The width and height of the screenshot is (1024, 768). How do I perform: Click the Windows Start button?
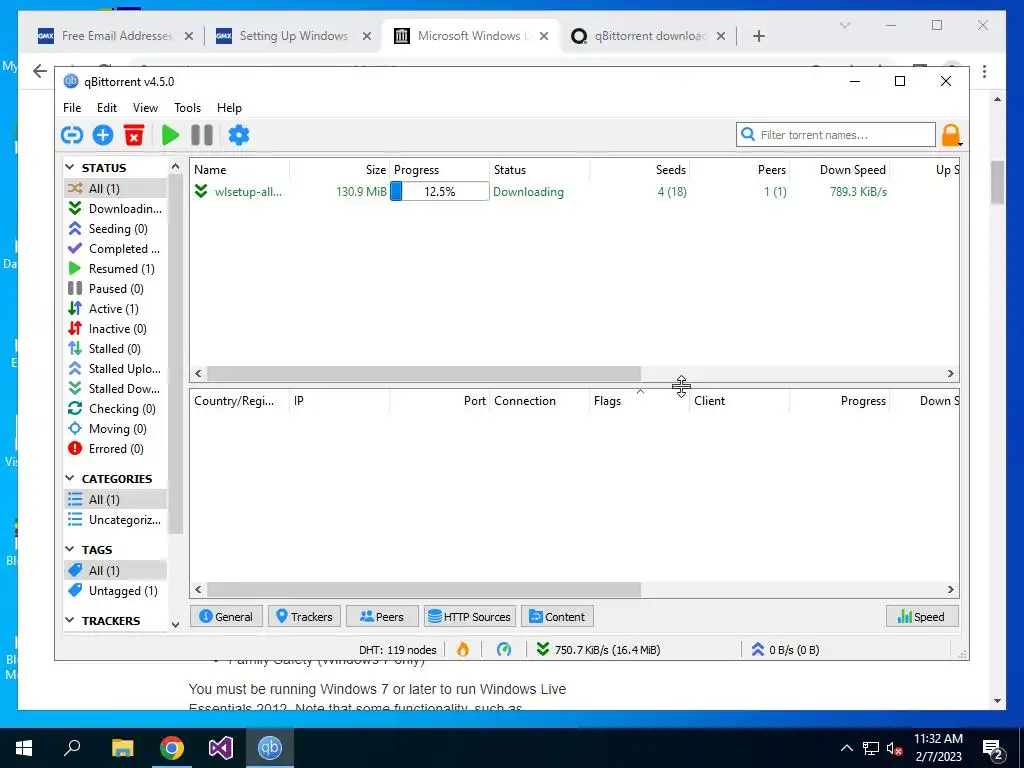(x=24, y=748)
